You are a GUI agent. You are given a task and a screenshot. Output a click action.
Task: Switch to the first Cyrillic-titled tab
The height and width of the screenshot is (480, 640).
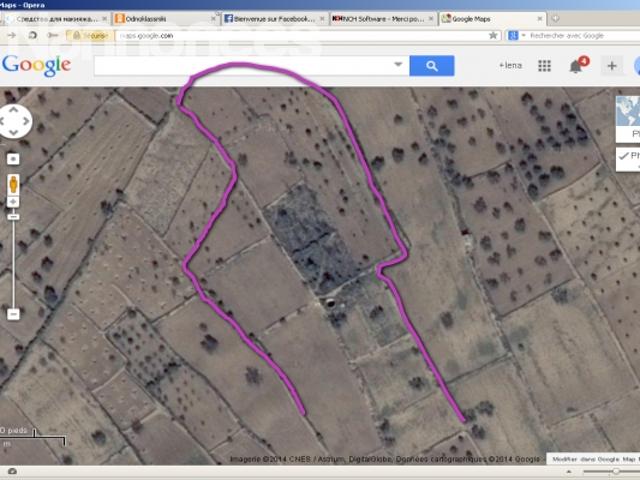pyautogui.click(x=56, y=19)
